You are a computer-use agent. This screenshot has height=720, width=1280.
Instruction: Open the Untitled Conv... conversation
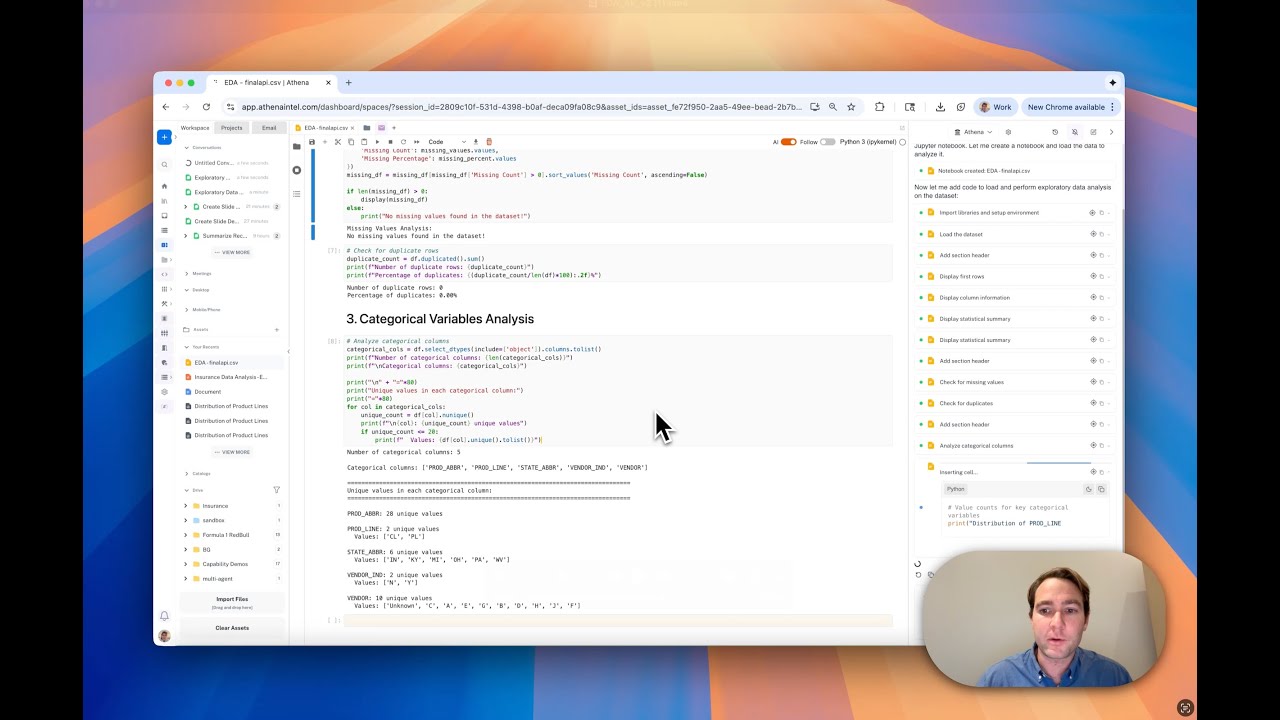coord(213,163)
